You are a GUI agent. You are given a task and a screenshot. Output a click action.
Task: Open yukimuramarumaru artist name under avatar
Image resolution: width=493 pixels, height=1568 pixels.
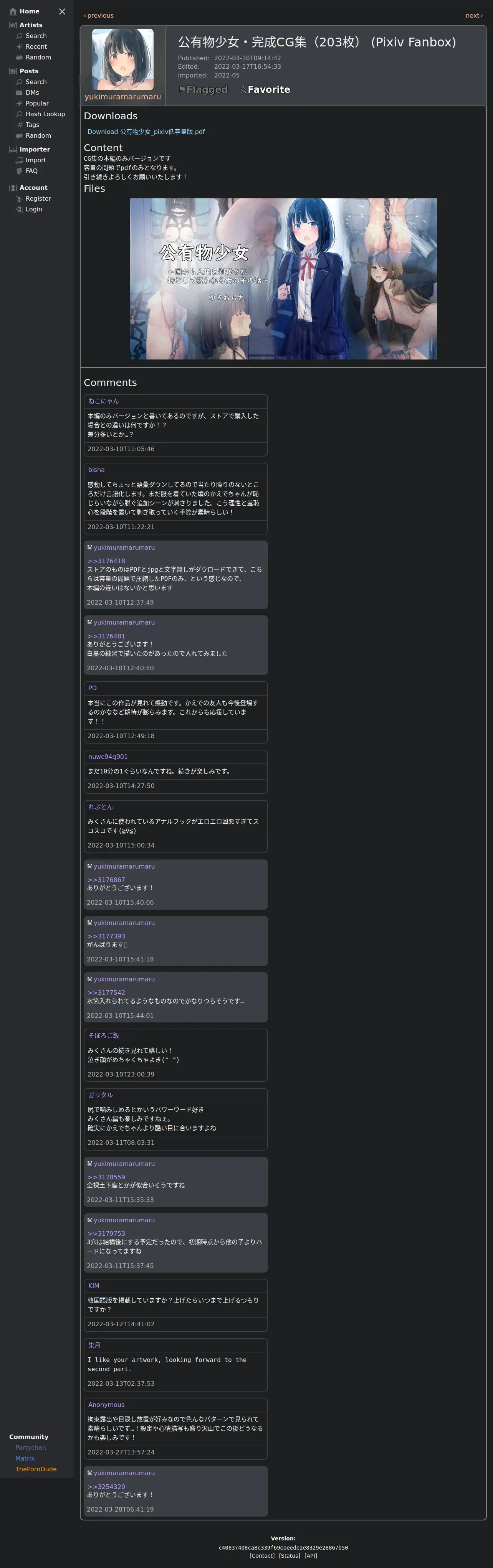122,97
